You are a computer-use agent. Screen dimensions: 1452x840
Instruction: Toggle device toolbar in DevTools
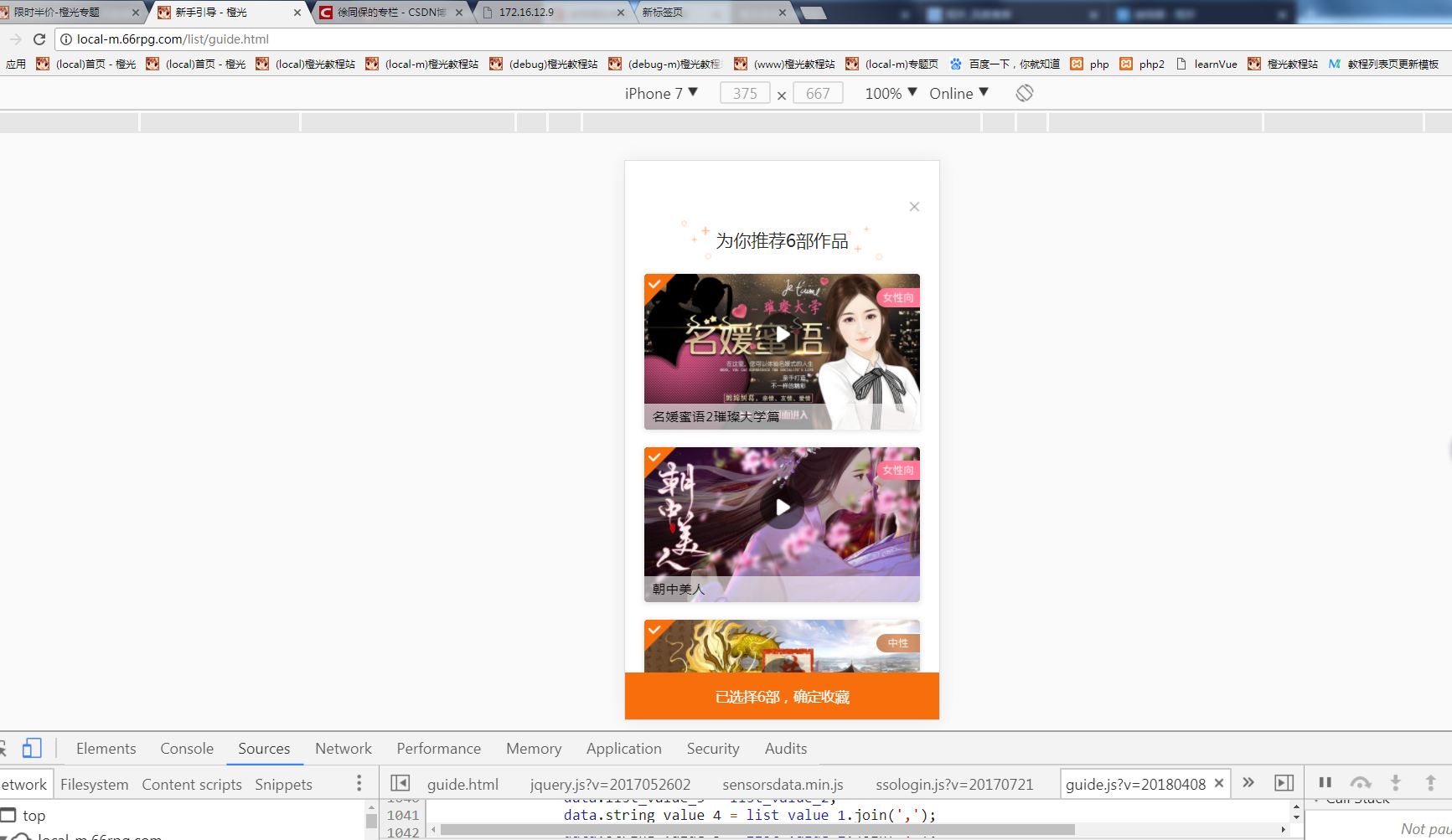pyautogui.click(x=32, y=748)
